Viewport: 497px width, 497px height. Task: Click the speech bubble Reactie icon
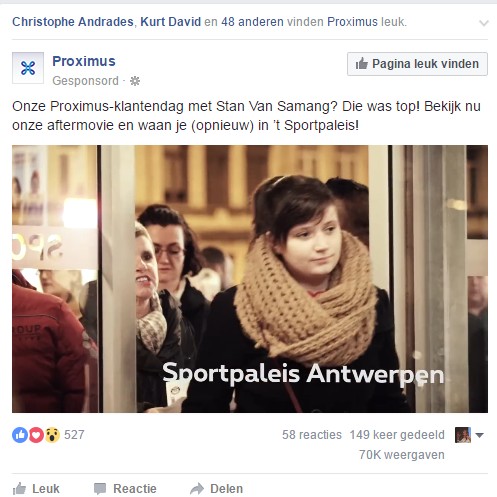100,489
